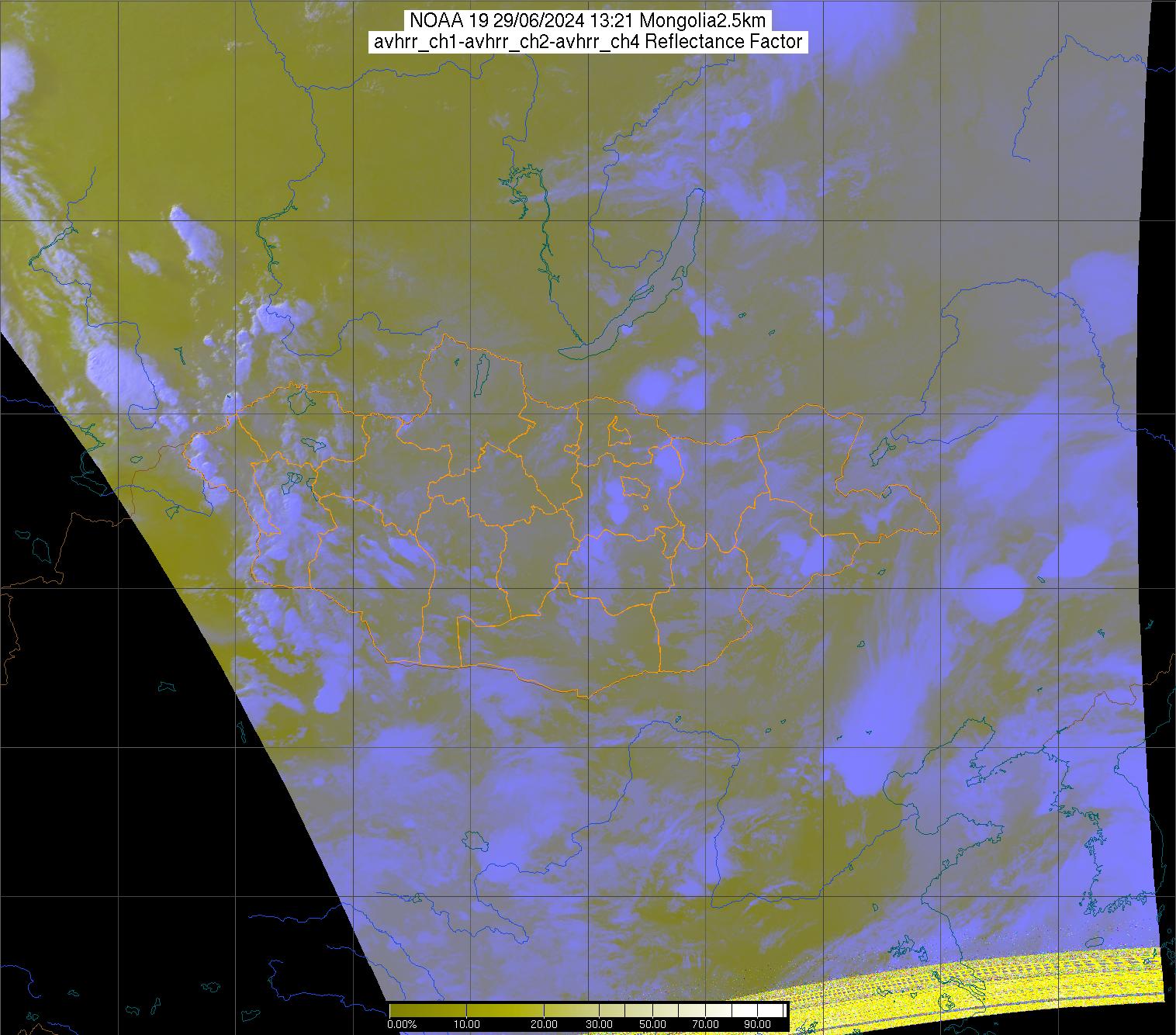
Task: Click the NOAA 19 29/06/2024 title line
Action: coord(588,21)
